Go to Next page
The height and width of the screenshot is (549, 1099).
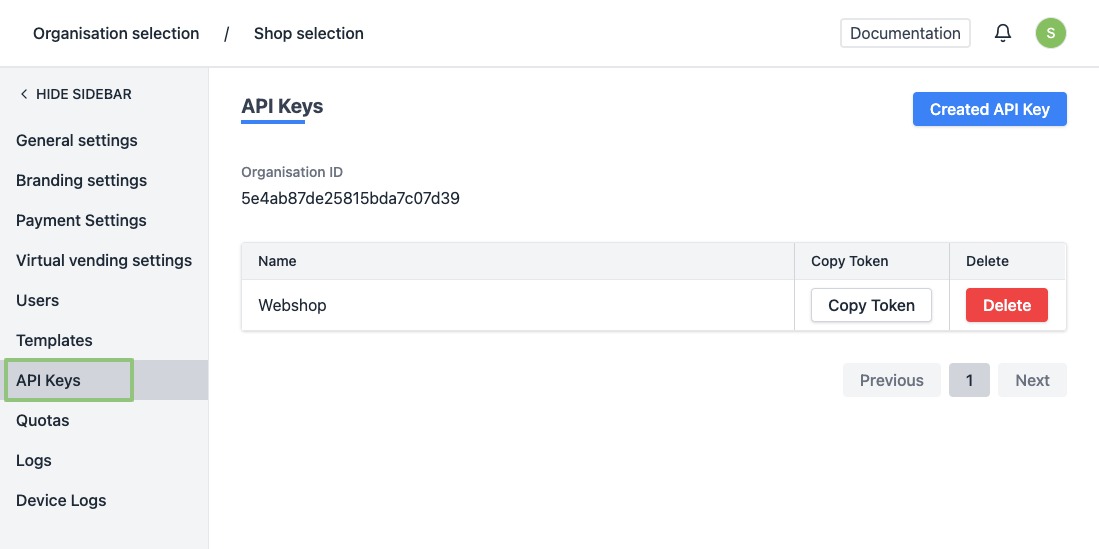pos(1032,380)
